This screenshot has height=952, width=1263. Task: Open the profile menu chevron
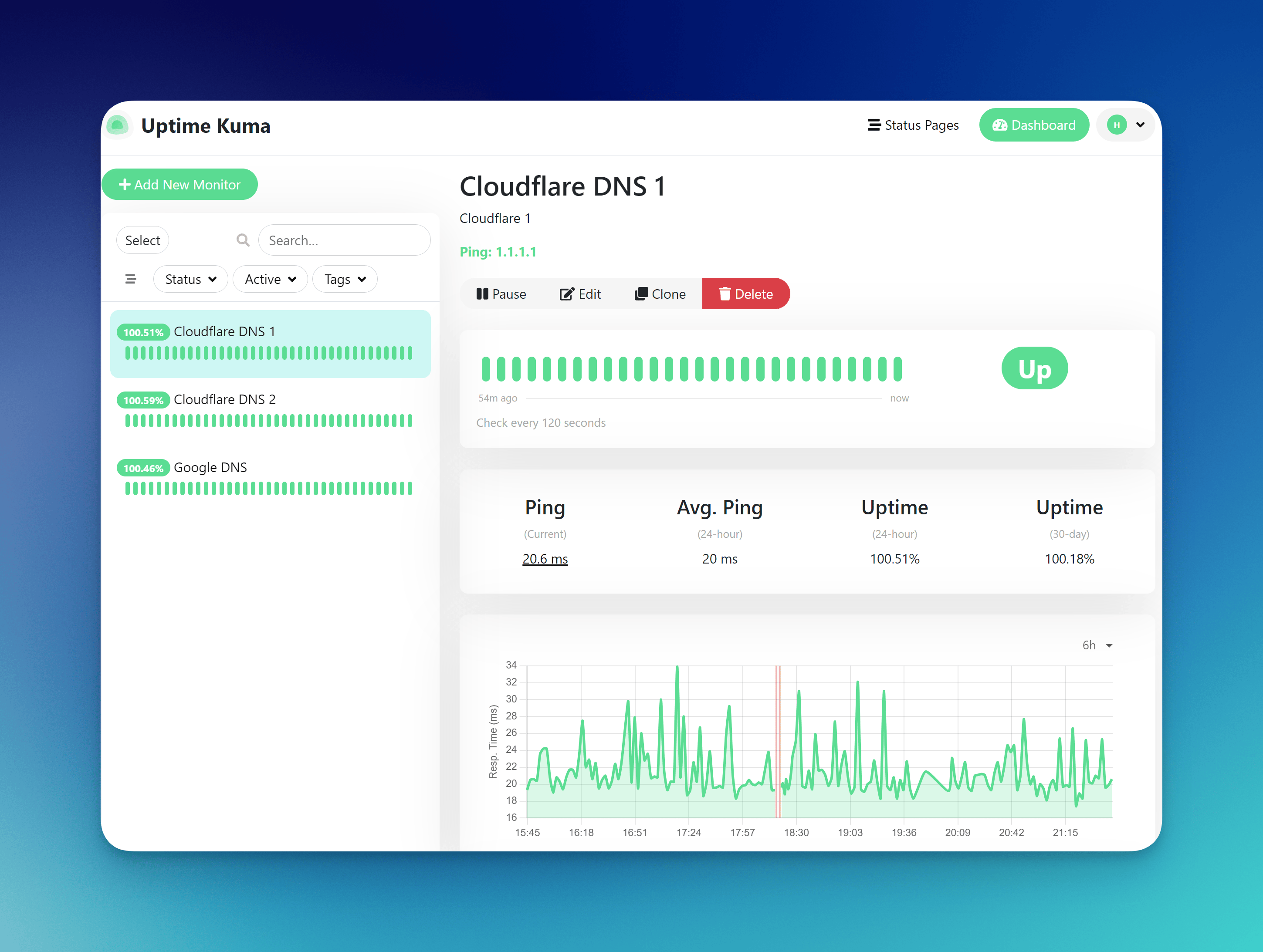point(1140,125)
